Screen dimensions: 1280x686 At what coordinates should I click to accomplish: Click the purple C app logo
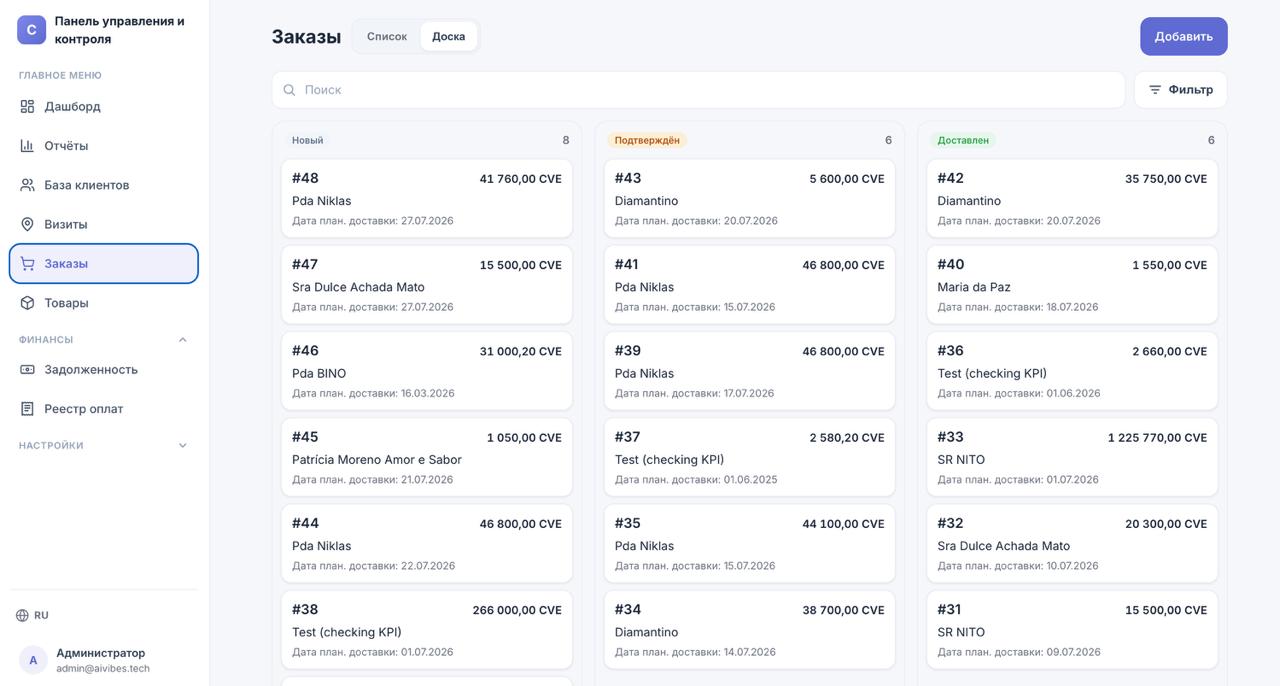(31, 30)
